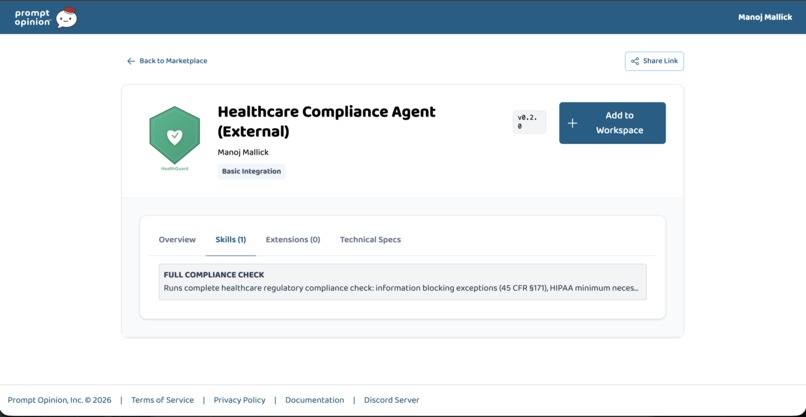Screen dimensions: 806x417
Task: Open the Overview tab
Action: 177,240
